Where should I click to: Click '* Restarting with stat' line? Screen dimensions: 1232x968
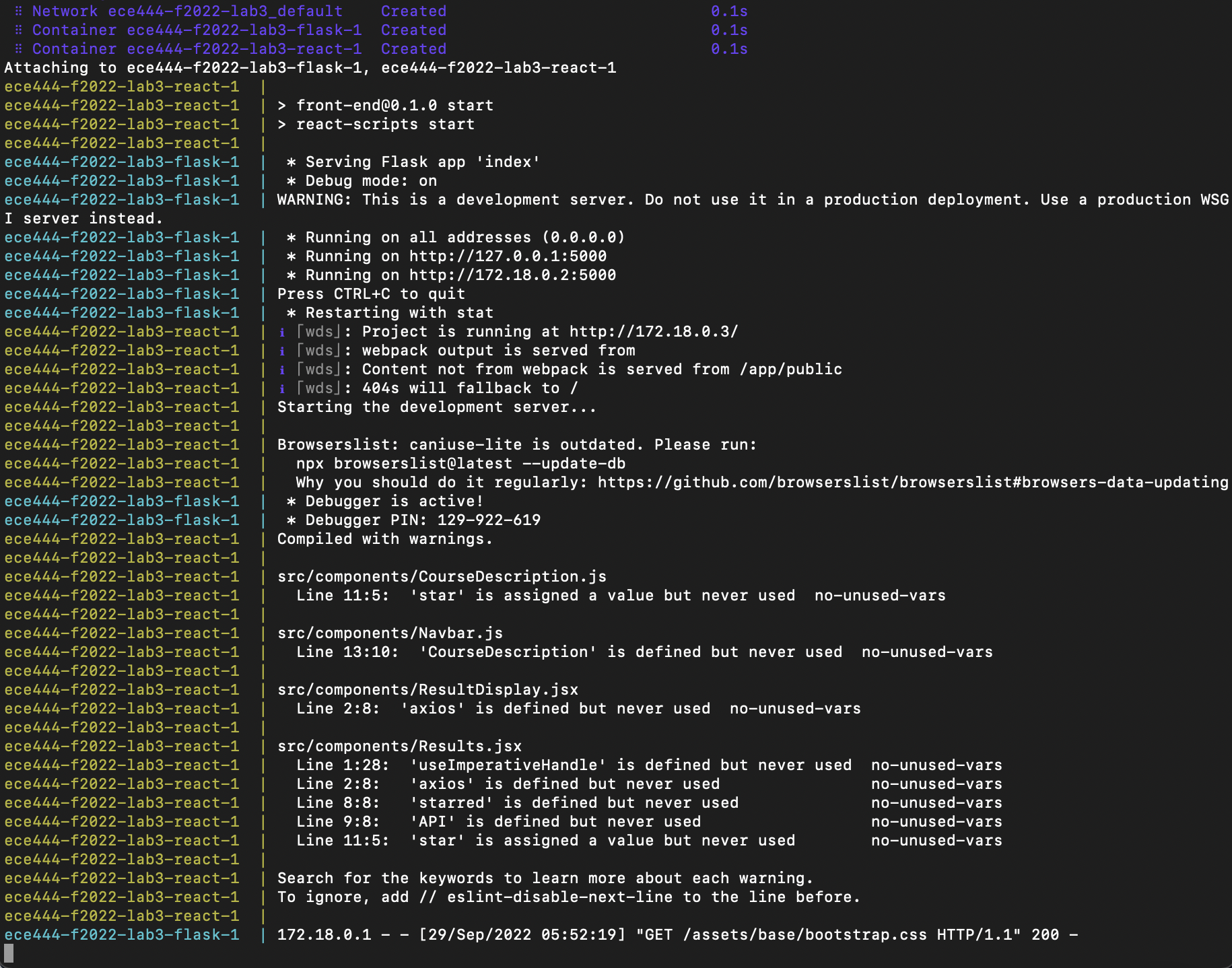390,313
